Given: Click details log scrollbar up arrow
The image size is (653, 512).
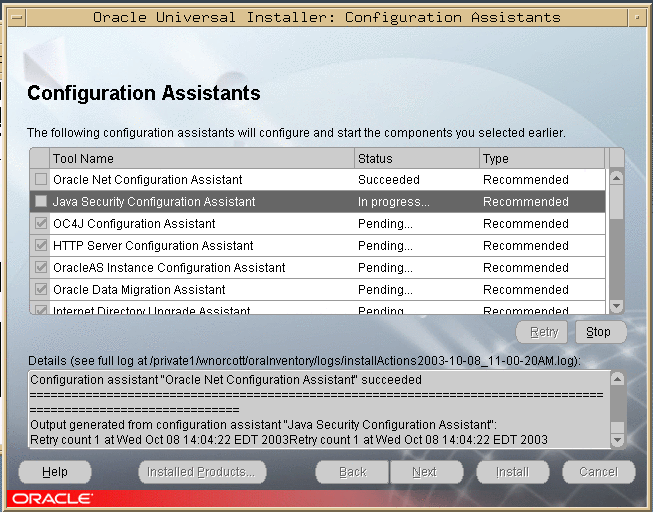Looking at the screenshot, I should (x=617, y=379).
